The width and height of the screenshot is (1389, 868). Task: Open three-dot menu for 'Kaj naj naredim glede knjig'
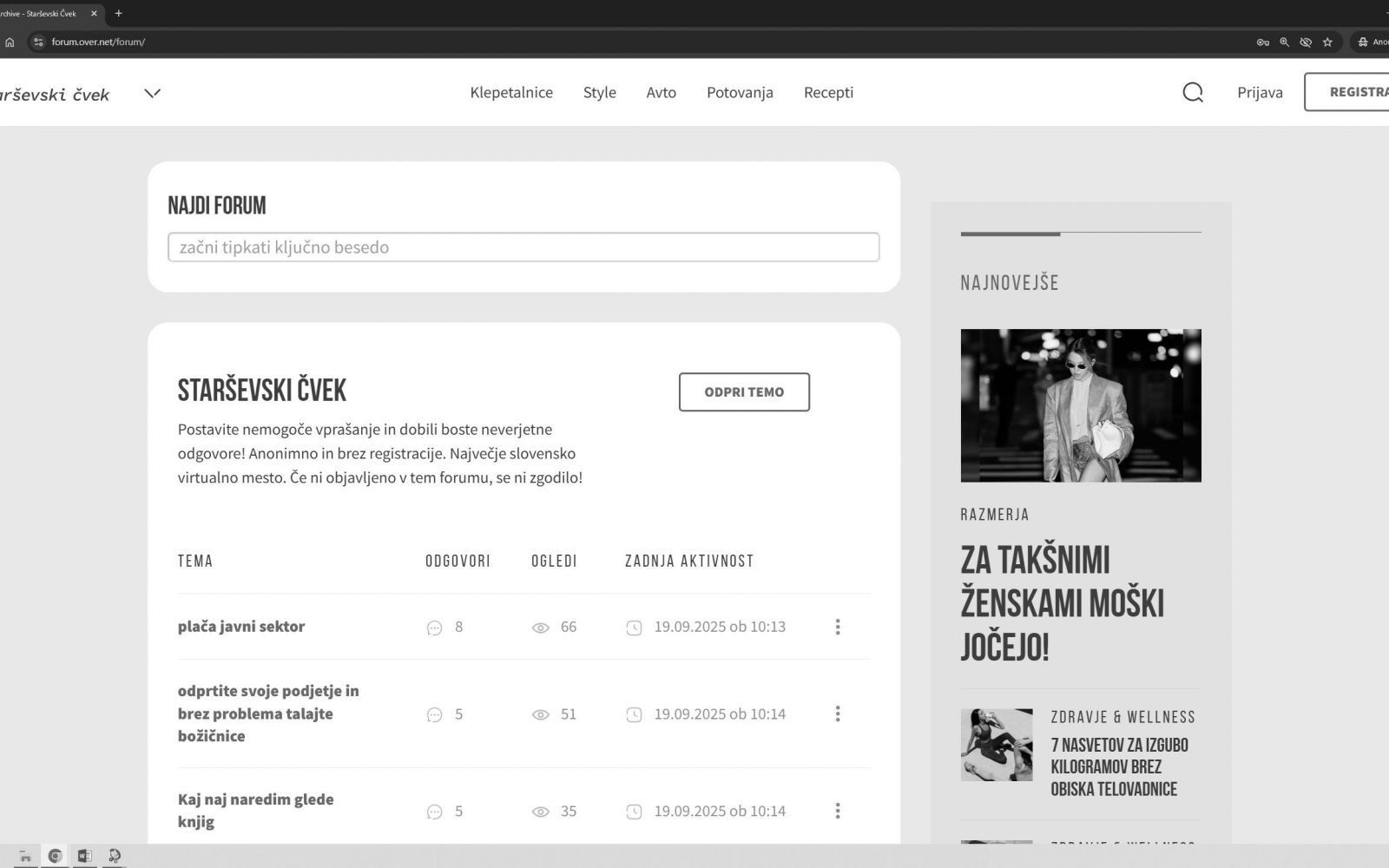point(837,811)
